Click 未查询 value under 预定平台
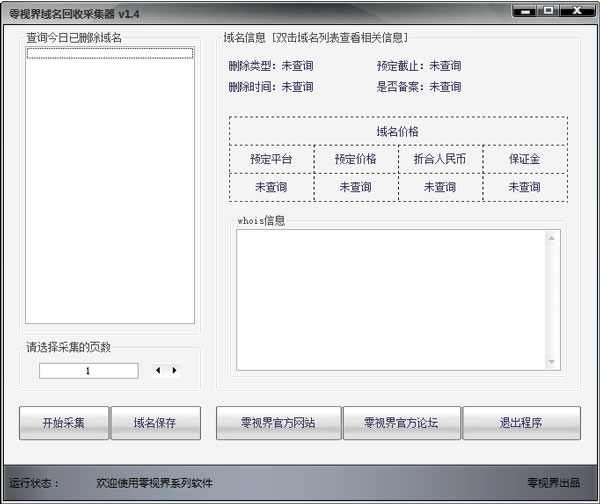Image resolution: width=600 pixels, height=504 pixels. [271, 187]
